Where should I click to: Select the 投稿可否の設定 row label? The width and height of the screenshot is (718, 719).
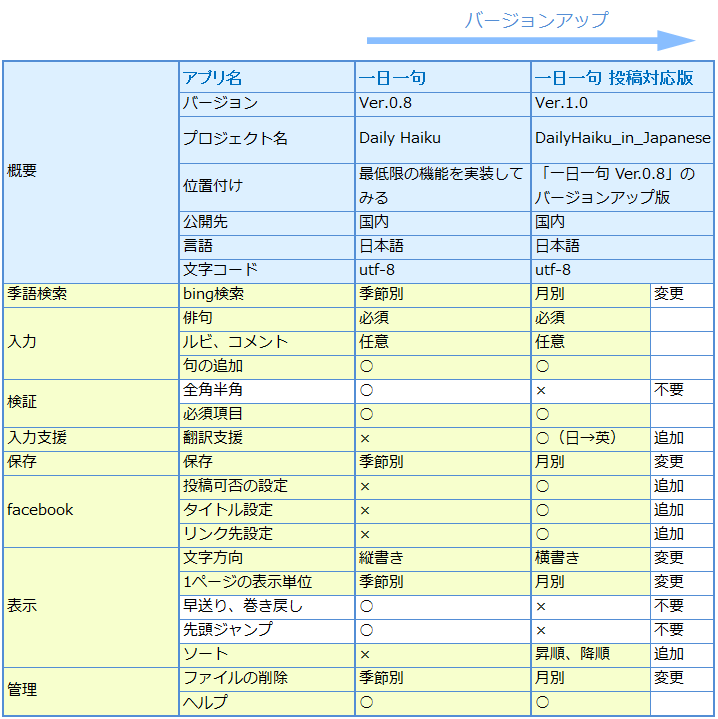[x=266, y=487]
